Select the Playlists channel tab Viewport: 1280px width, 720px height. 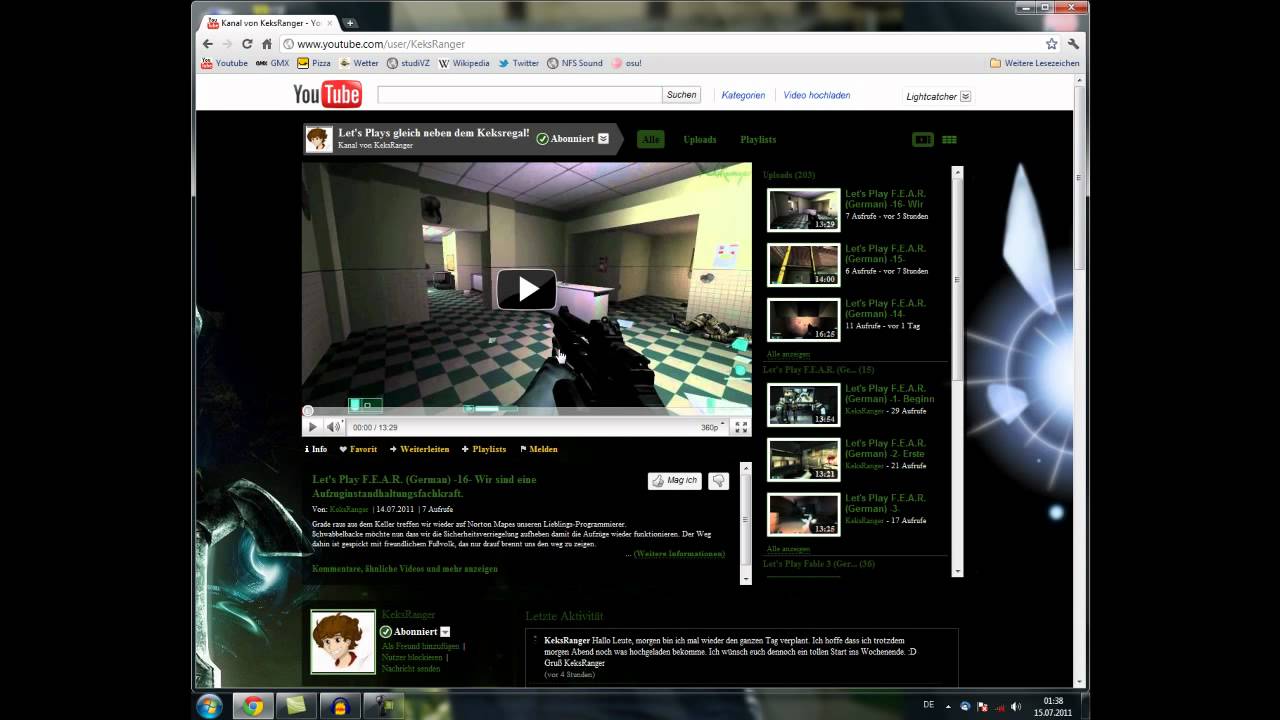tap(758, 140)
